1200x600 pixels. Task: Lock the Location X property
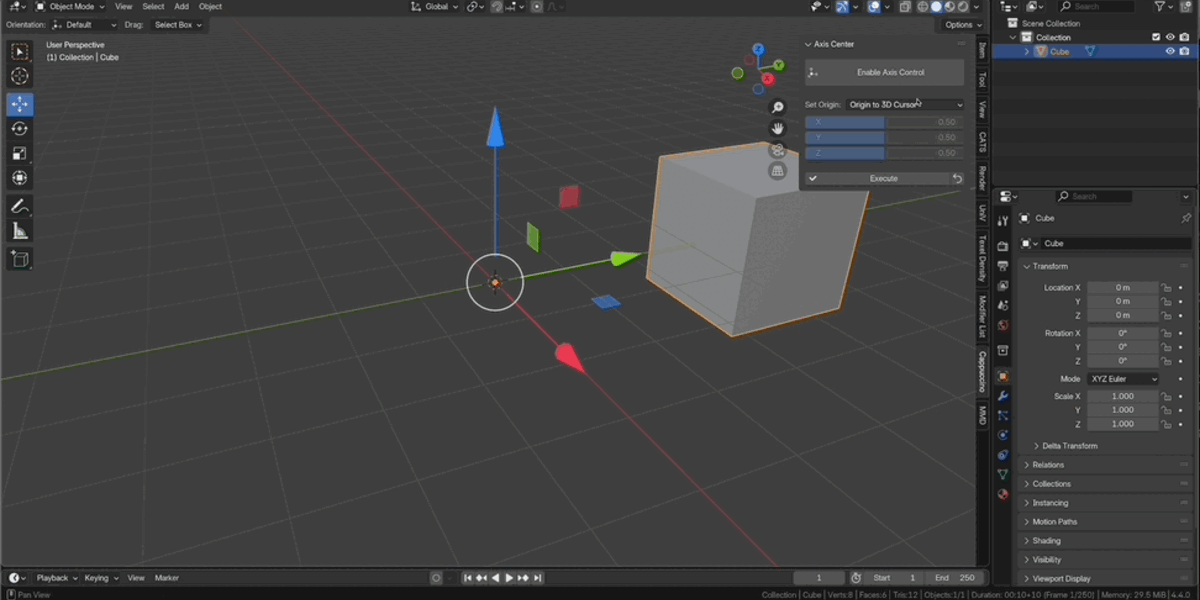1166,288
